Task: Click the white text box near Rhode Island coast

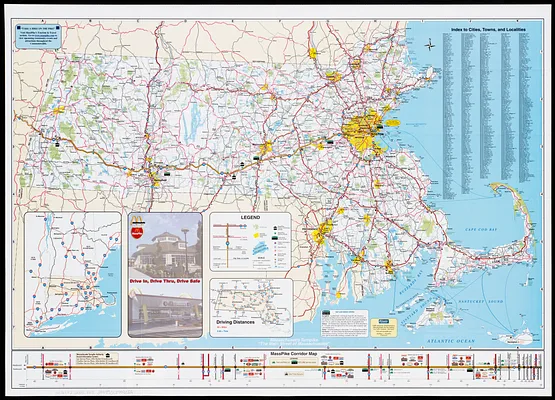Action: pyautogui.click(x=344, y=323)
